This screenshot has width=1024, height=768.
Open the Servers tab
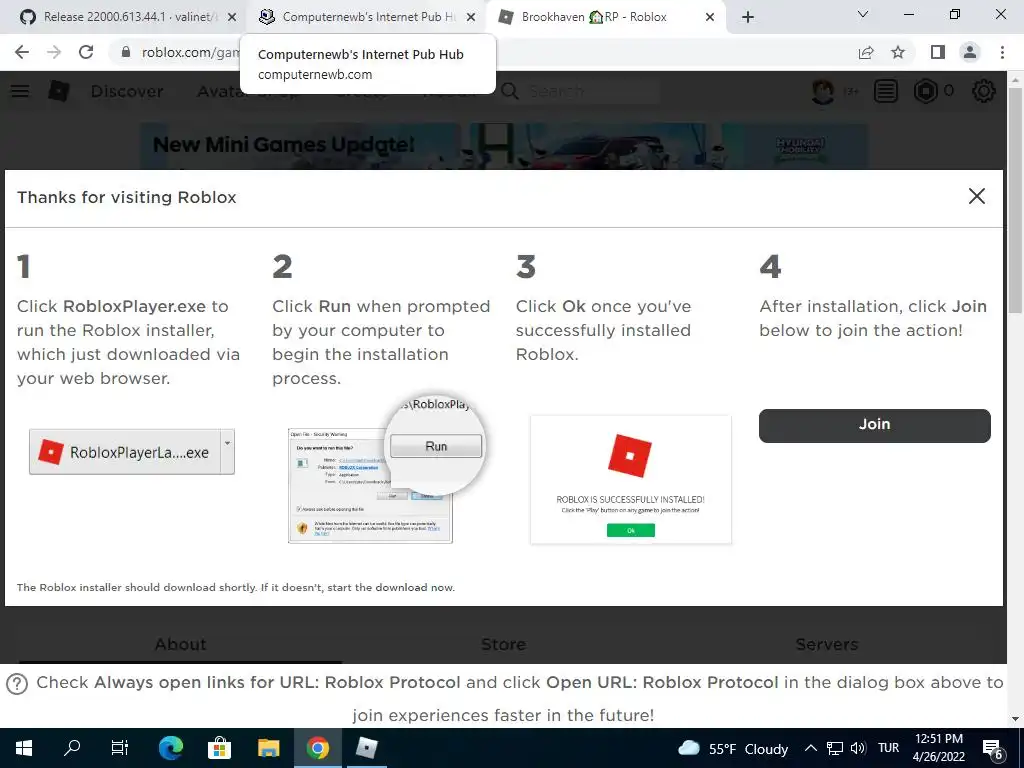point(827,645)
